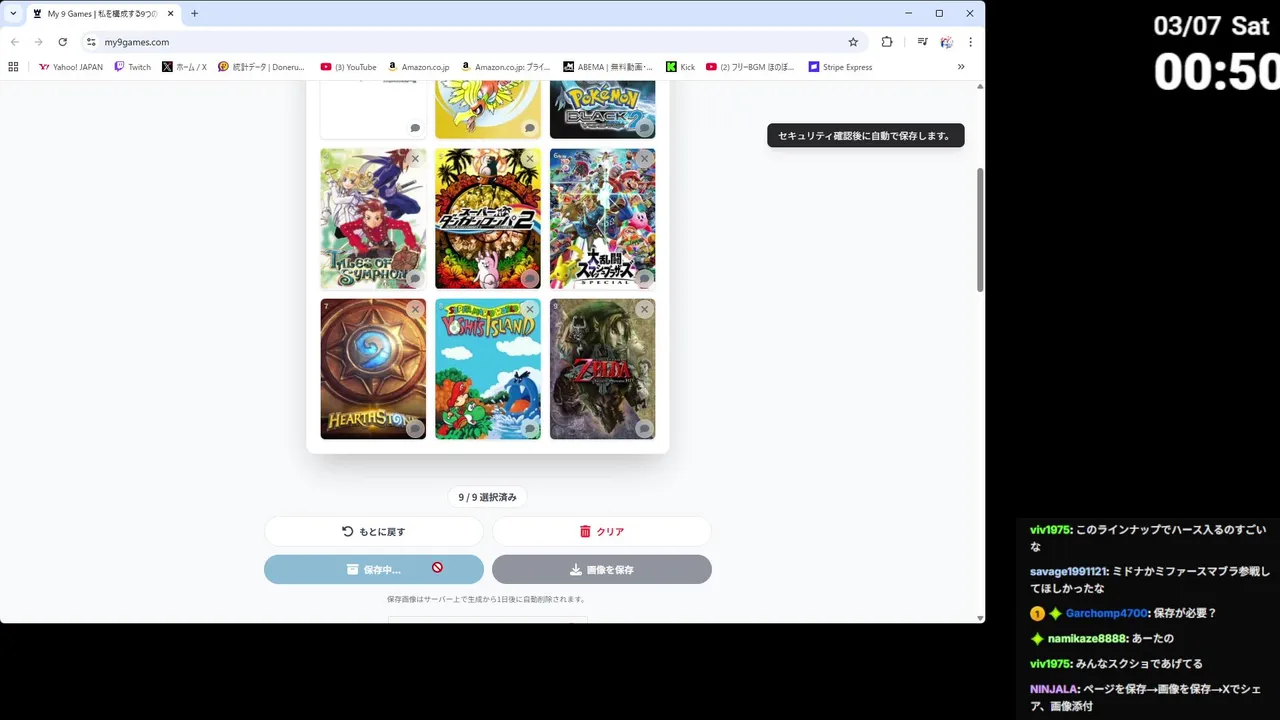Open Twitch bookmark
Image resolution: width=1280 pixels, height=720 pixels.
pos(132,67)
